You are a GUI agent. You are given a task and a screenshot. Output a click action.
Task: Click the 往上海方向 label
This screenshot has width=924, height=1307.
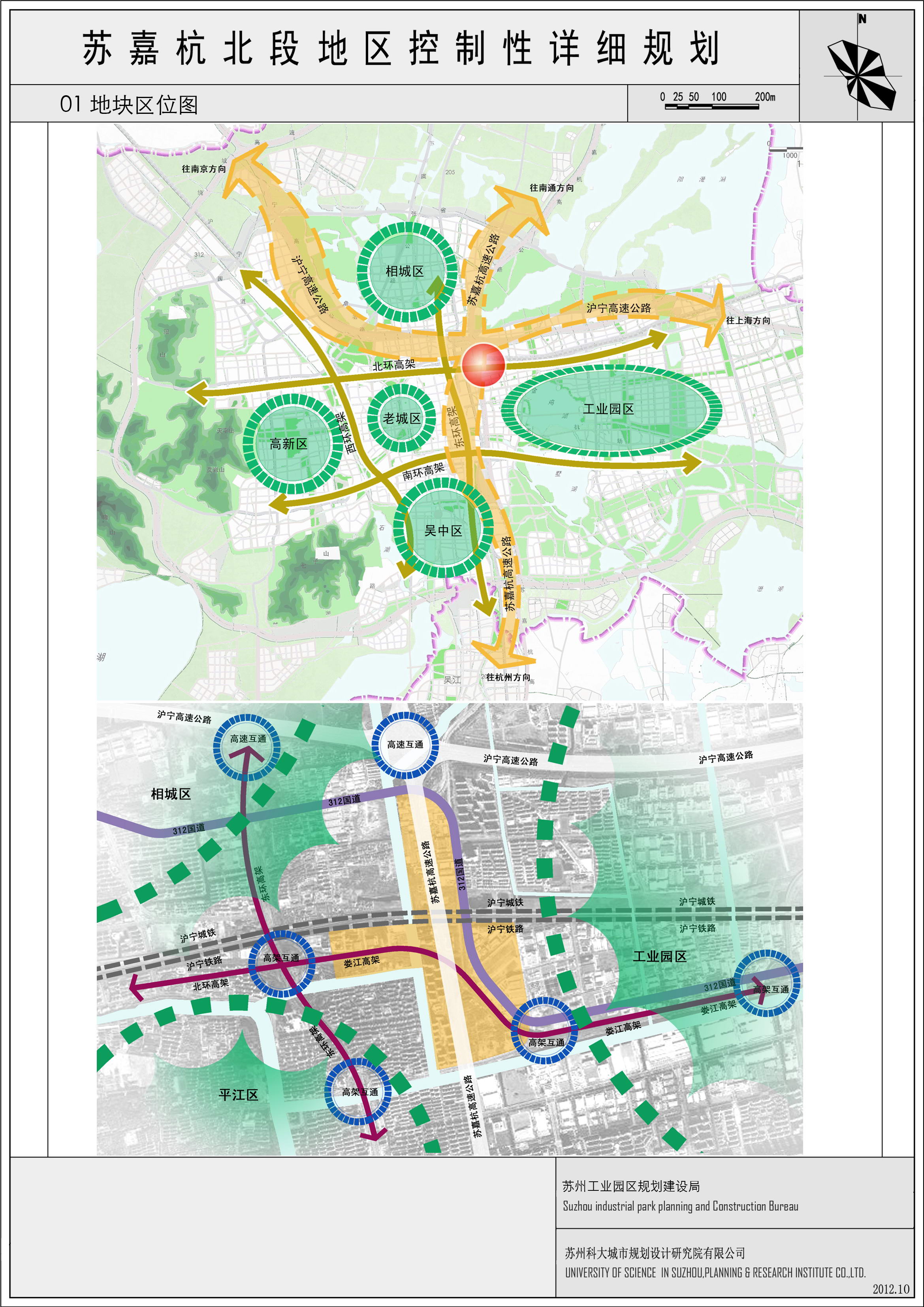pos(748,321)
